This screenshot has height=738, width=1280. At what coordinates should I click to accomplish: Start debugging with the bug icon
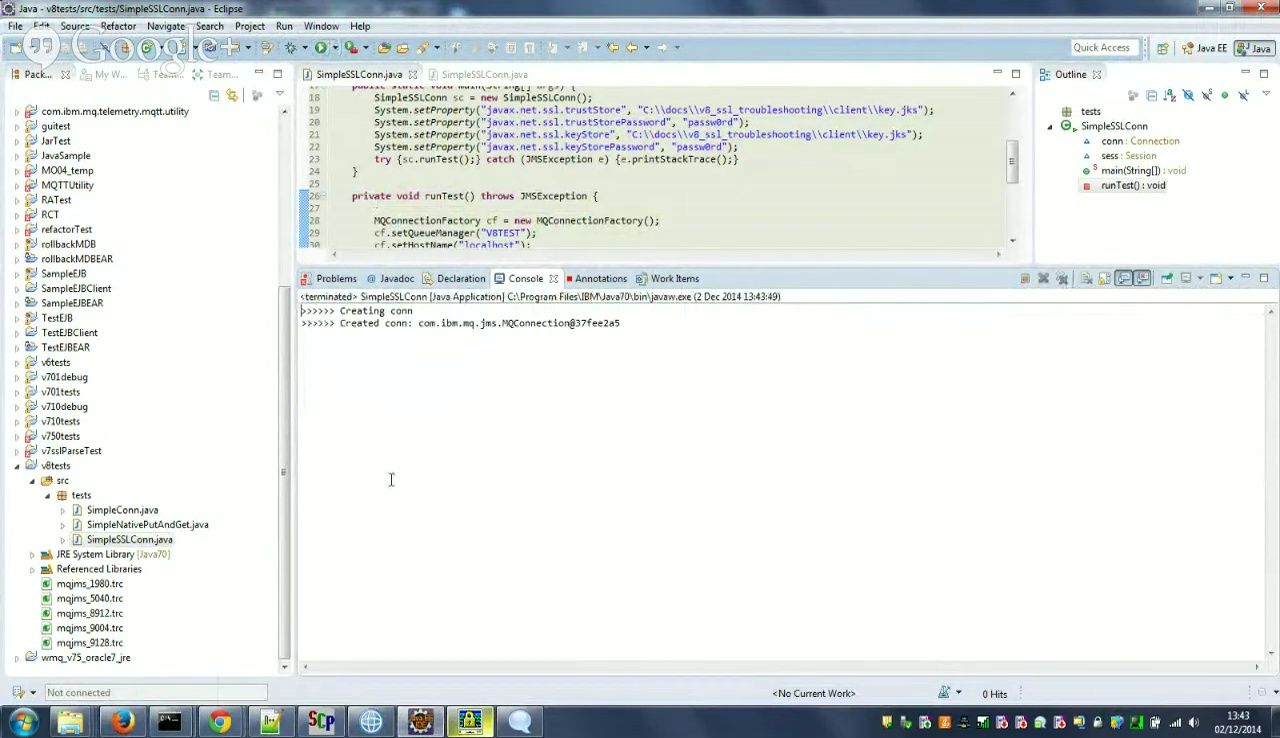[291, 47]
